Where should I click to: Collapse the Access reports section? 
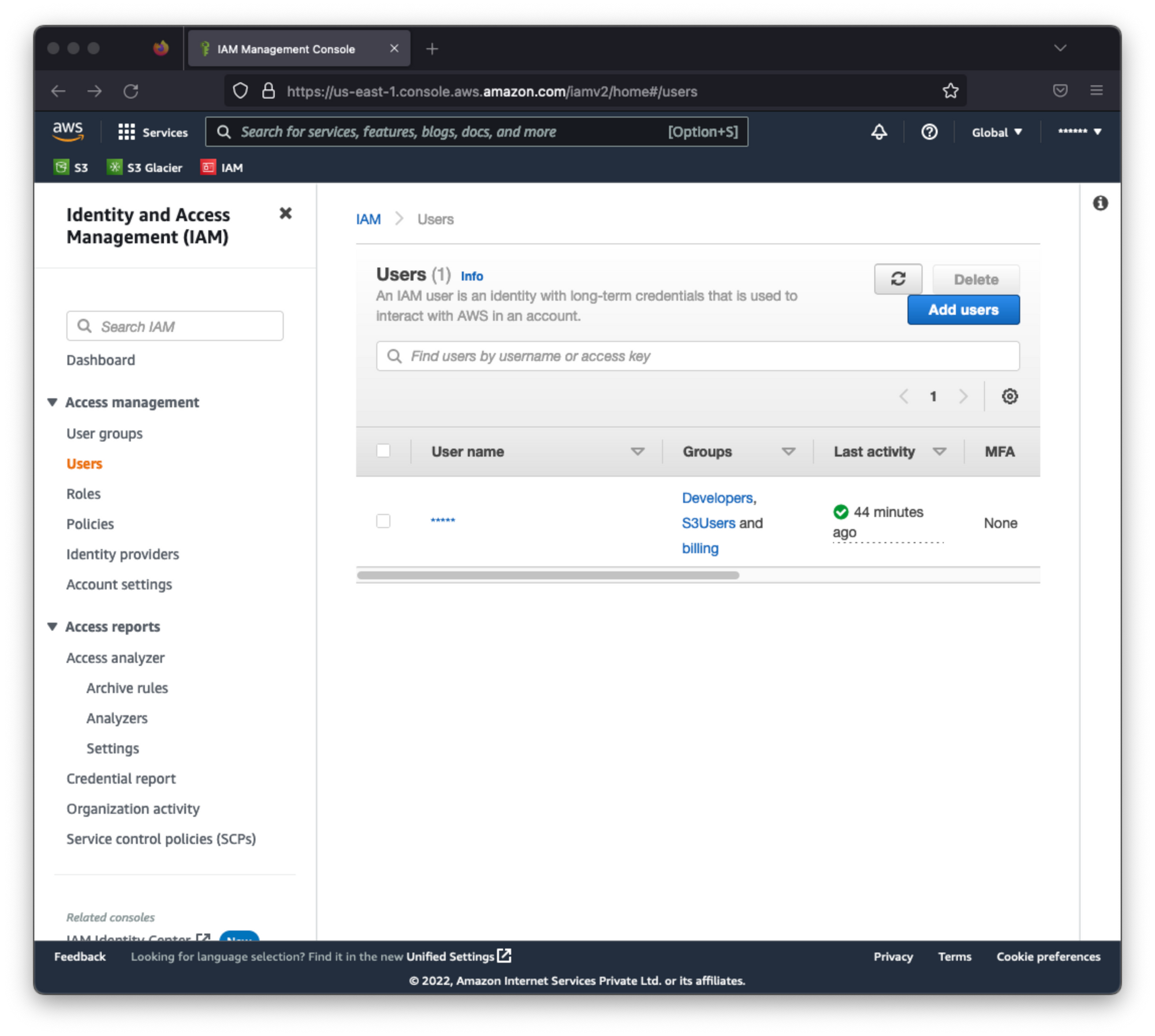(x=53, y=627)
